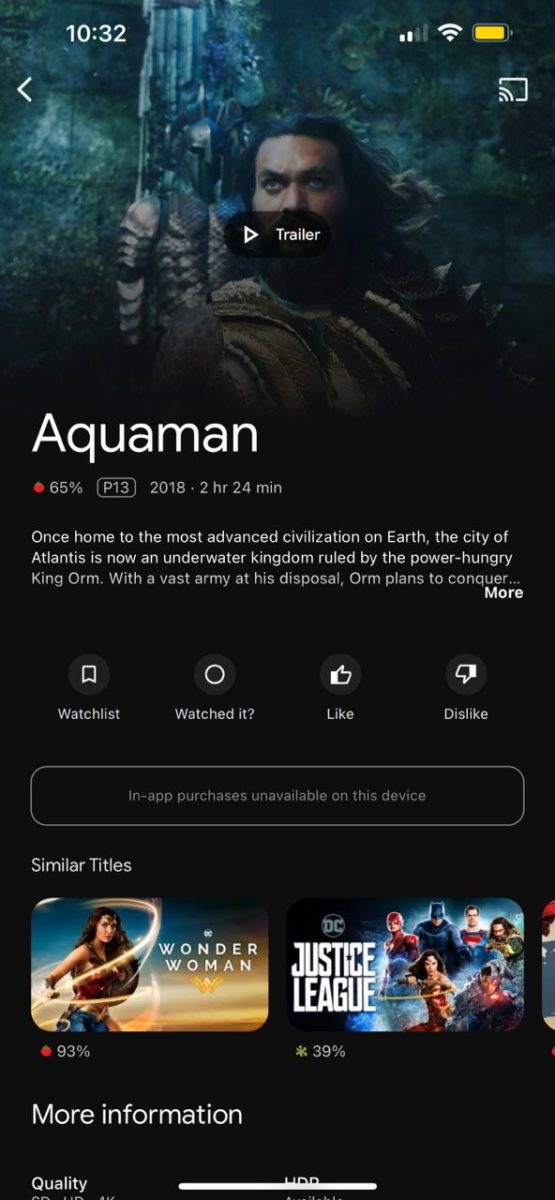Viewport: 555px width, 1200px height.
Task: Add Aquaman to Watchlist bookmark icon
Action: [x=89, y=675]
